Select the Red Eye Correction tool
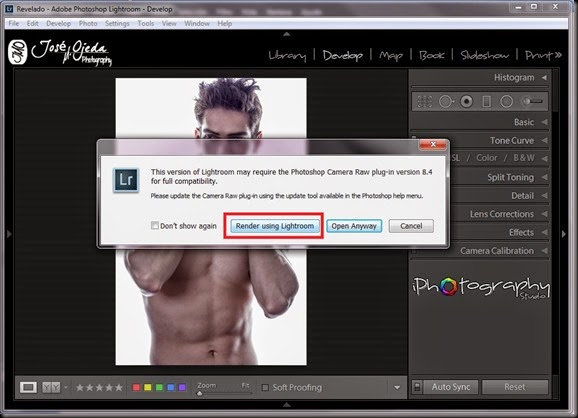The width and height of the screenshot is (578, 418). tap(466, 101)
